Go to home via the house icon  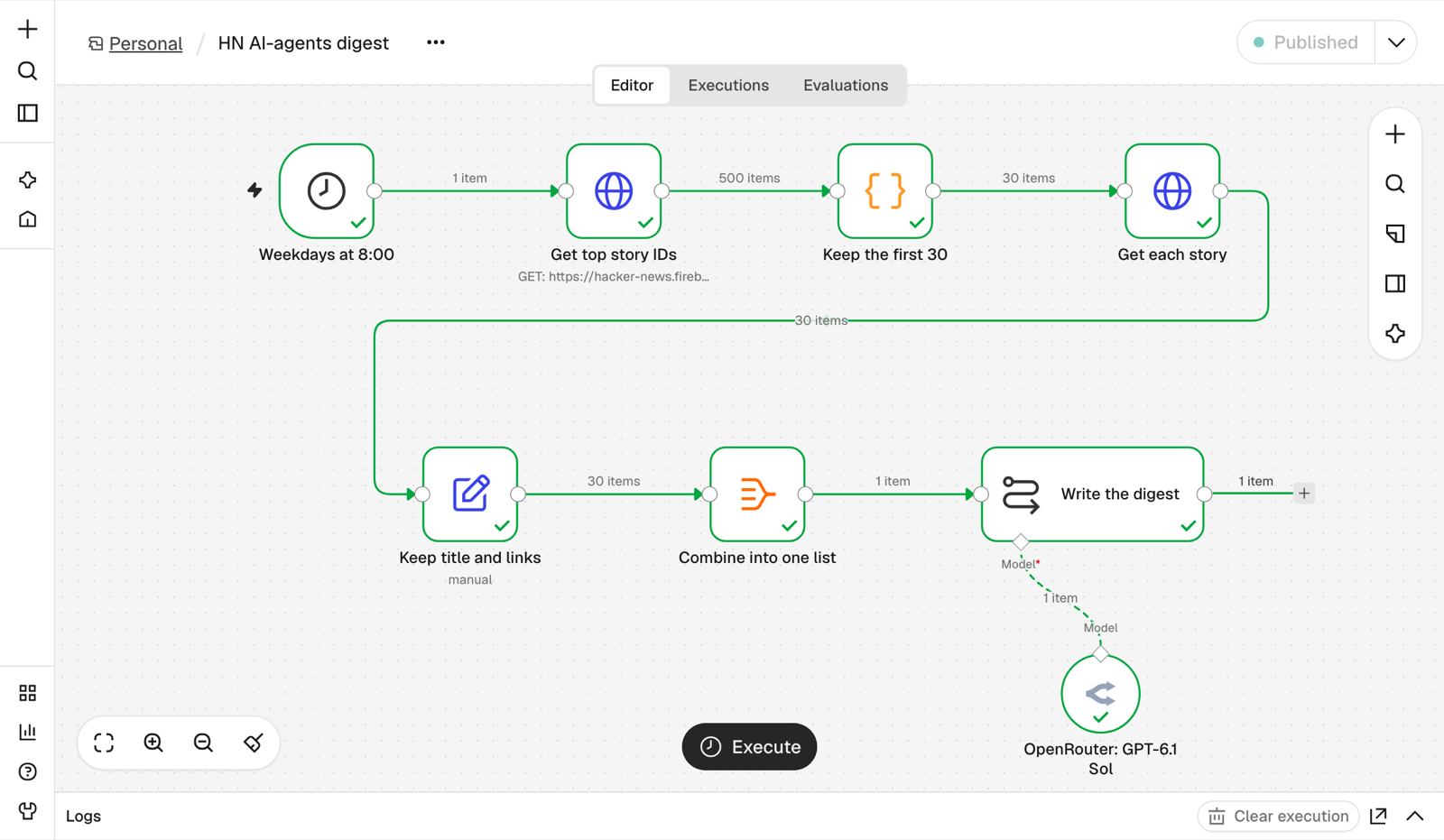coord(28,219)
